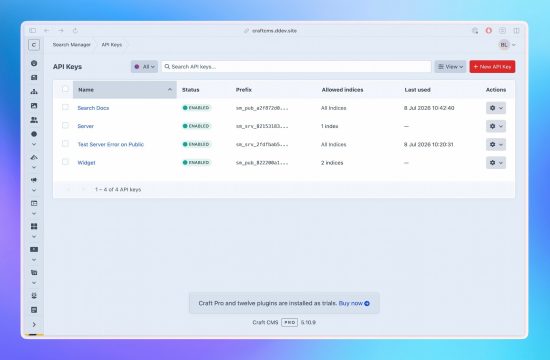Go forward with the browser forward arrow

(x=61, y=31)
